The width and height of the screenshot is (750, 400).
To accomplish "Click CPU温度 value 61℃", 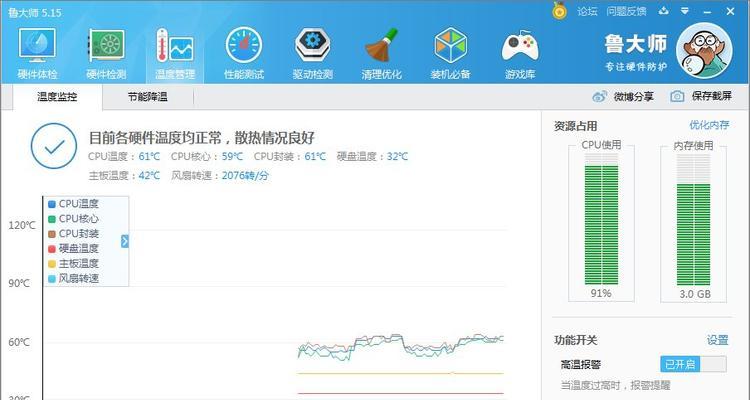I will tap(149, 156).
